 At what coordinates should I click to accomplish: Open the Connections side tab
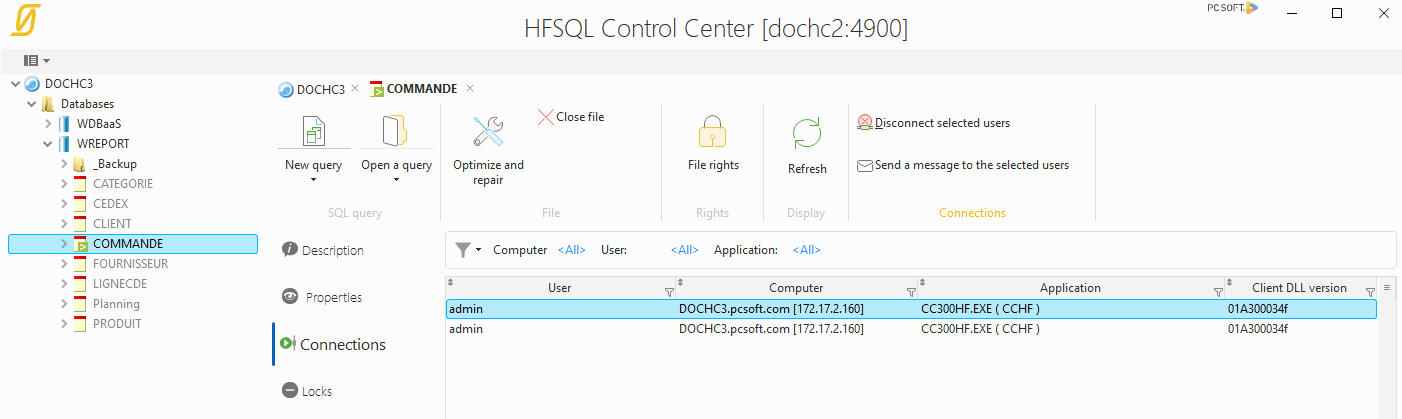[x=333, y=344]
